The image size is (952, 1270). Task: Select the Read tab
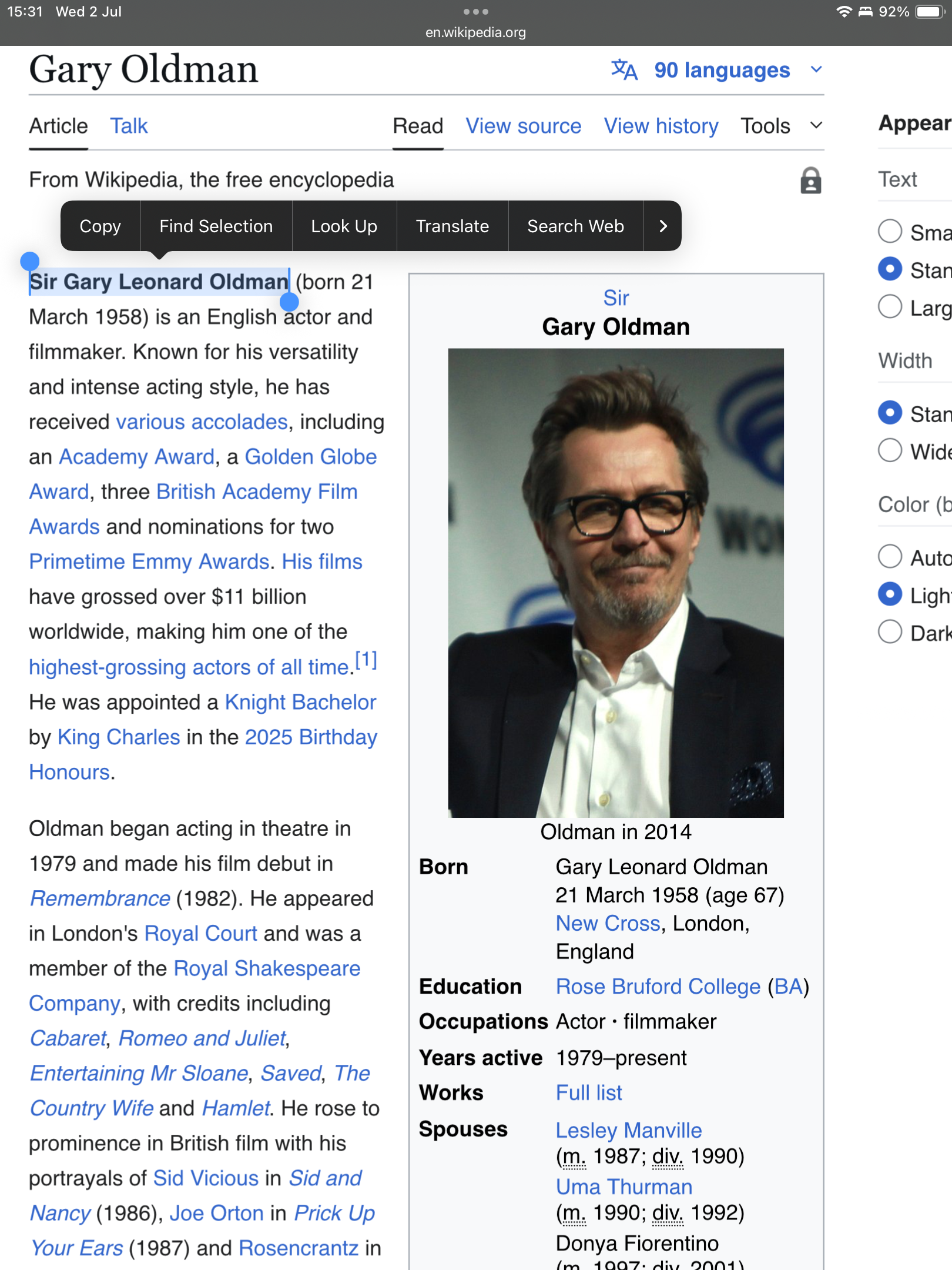click(418, 126)
